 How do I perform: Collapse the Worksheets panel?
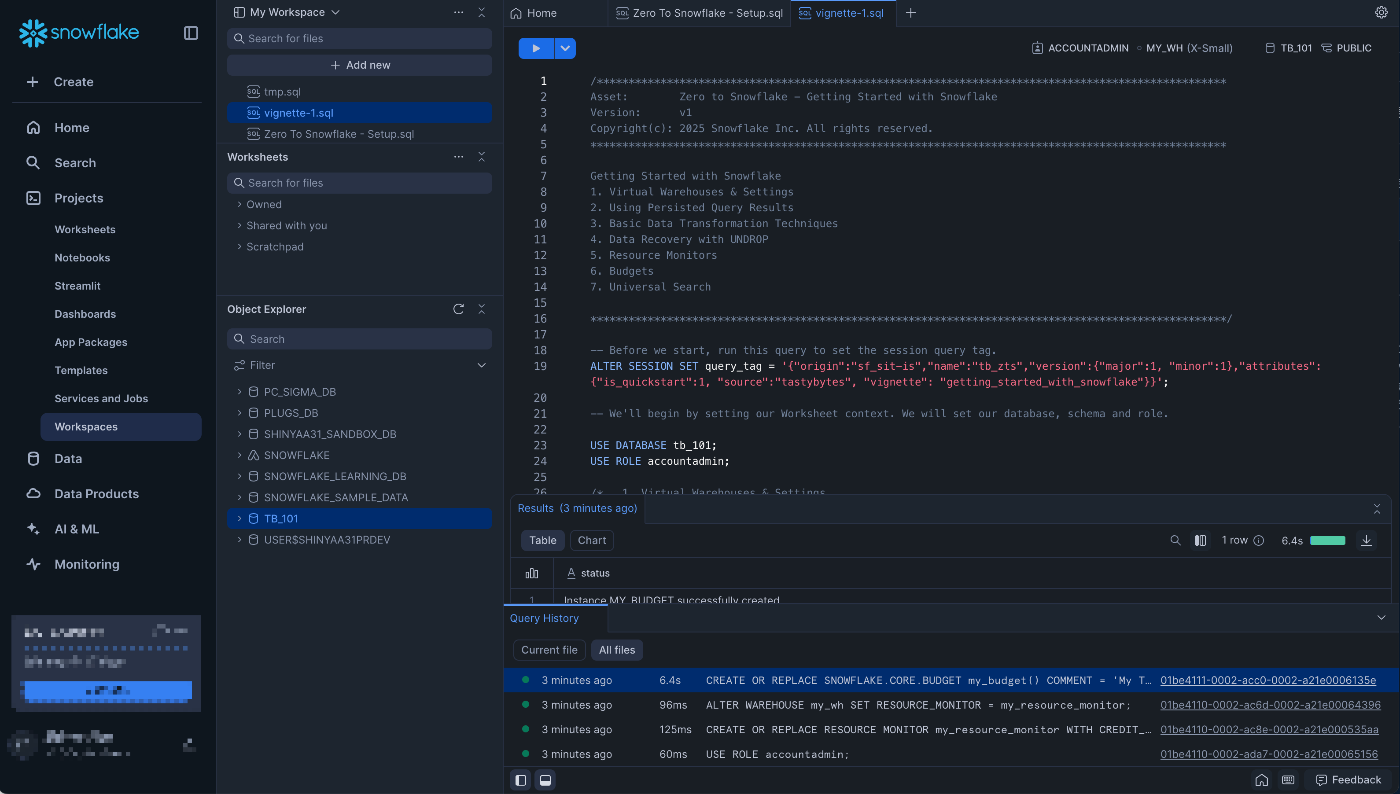[481, 157]
